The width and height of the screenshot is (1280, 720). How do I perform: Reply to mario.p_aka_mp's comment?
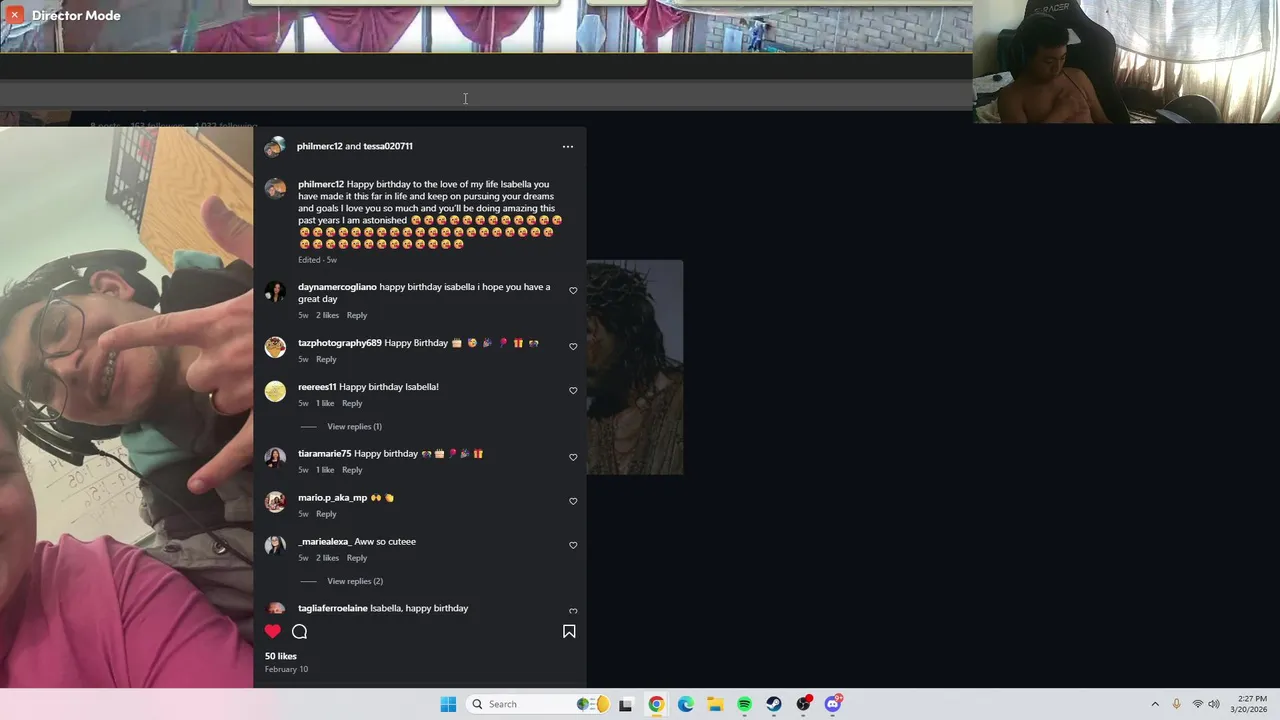(x=326, y=514)
